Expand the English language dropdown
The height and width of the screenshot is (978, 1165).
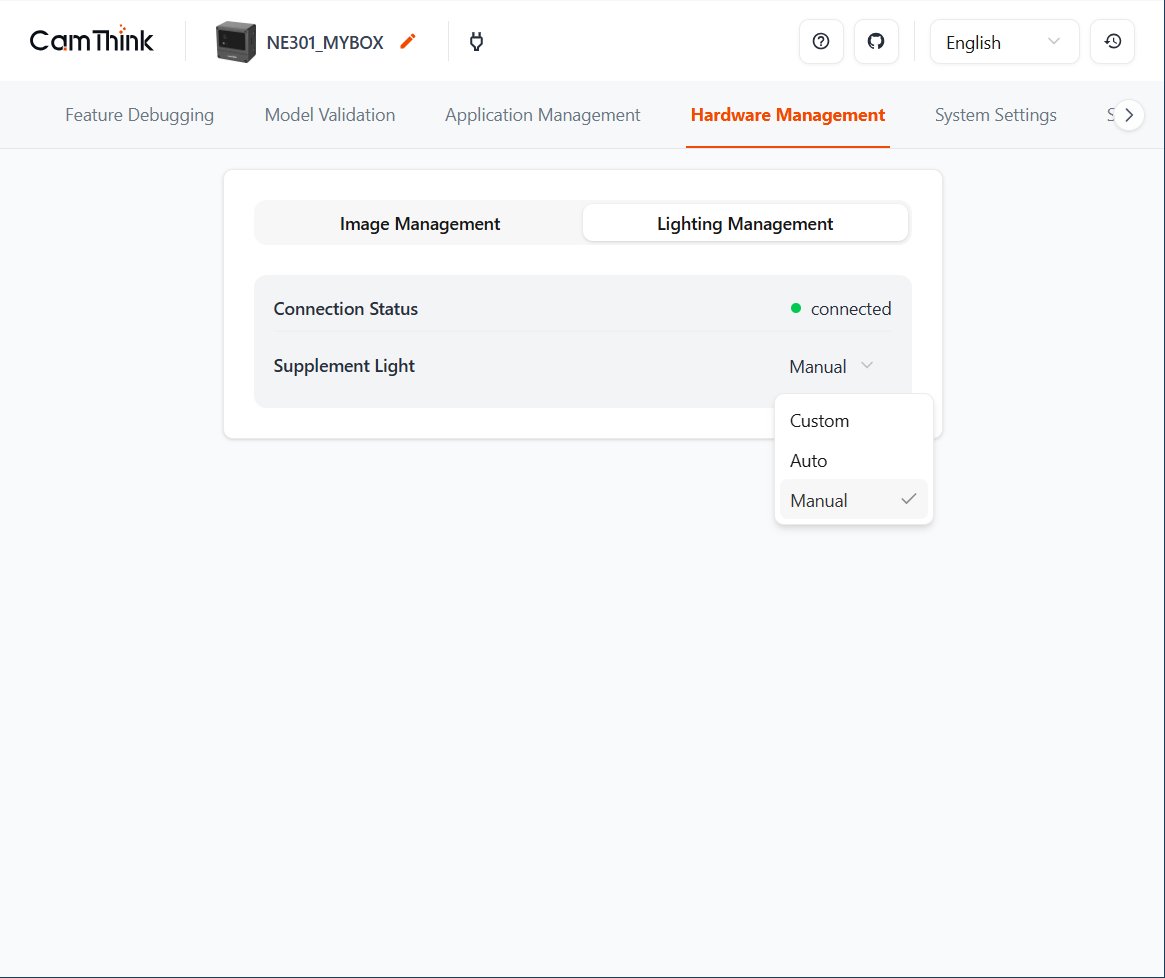[x=1004, y=42]
